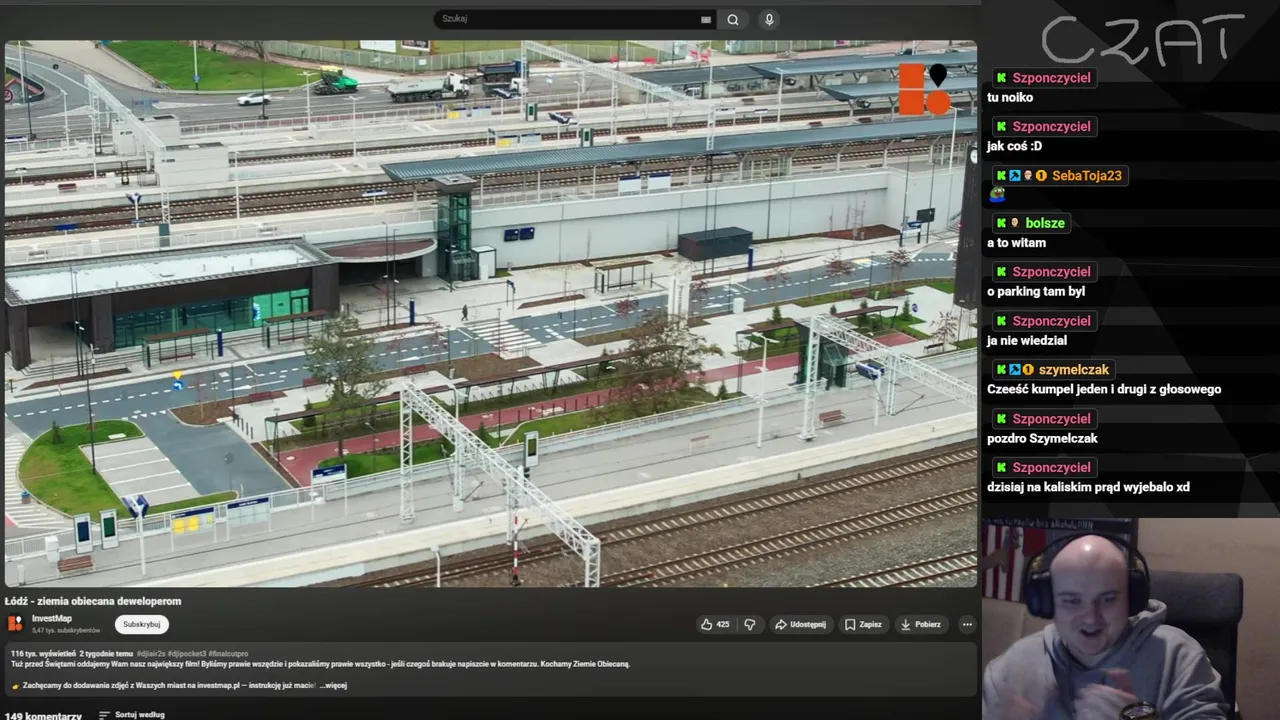
Task: Click the video player frame
Action: point(490,313)
